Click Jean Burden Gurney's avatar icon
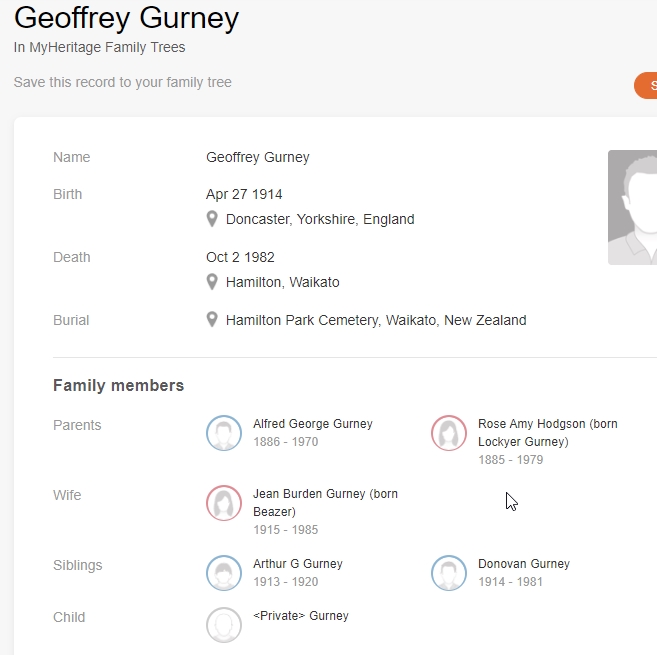Image resolution: width=657 pixels, height=655 pixels. pyautogui.click(x=224, y=503)
